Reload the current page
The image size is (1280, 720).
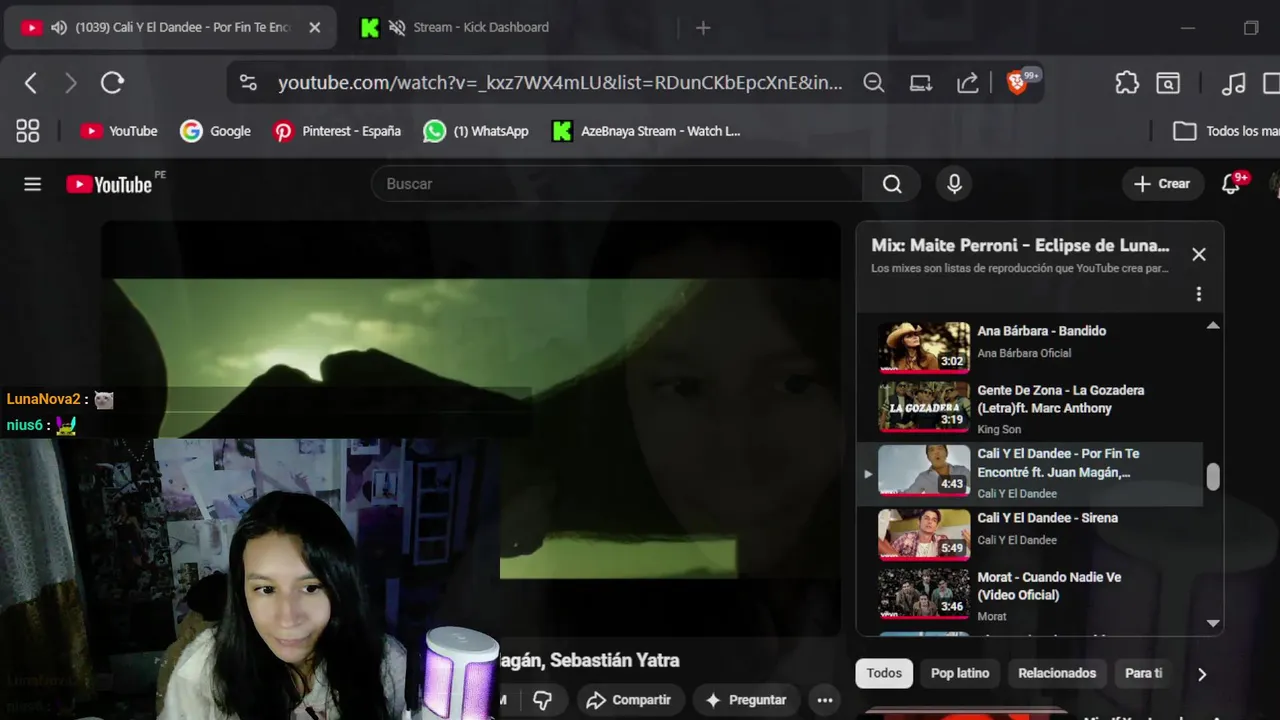[112, 83]
